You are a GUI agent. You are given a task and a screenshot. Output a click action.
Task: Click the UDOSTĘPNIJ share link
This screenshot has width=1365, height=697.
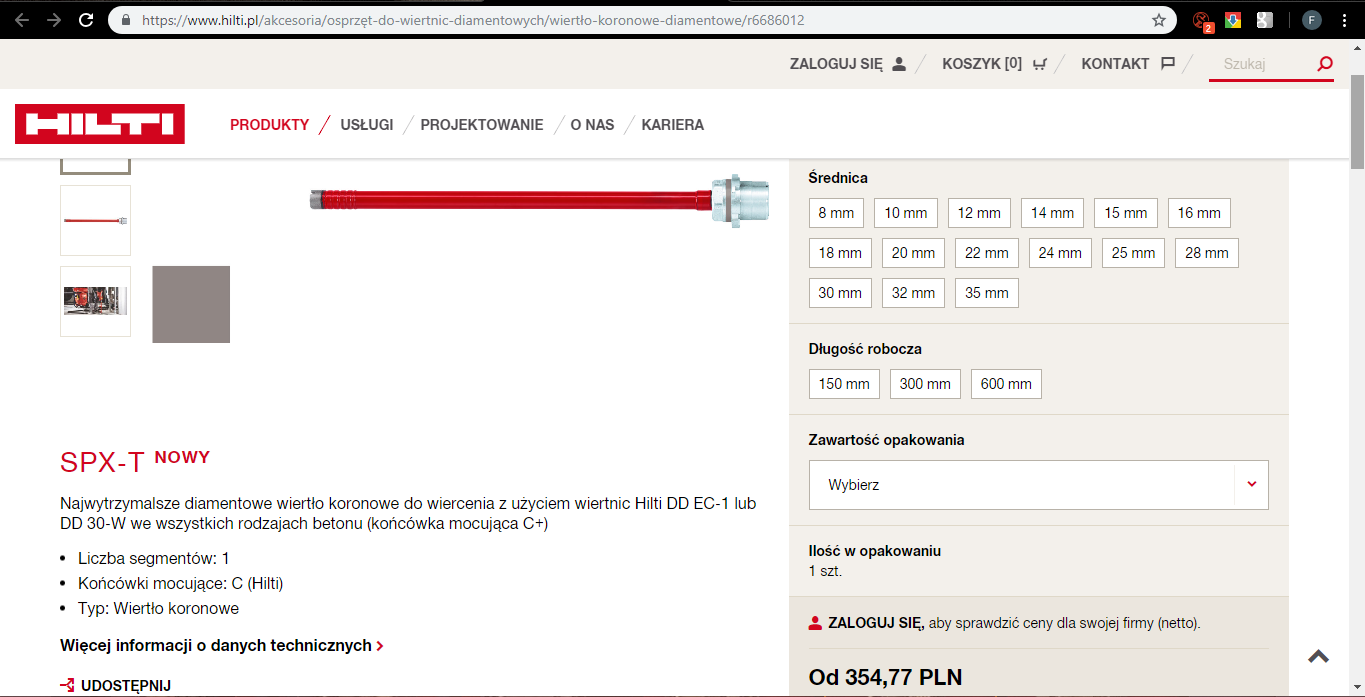(115, 685)
